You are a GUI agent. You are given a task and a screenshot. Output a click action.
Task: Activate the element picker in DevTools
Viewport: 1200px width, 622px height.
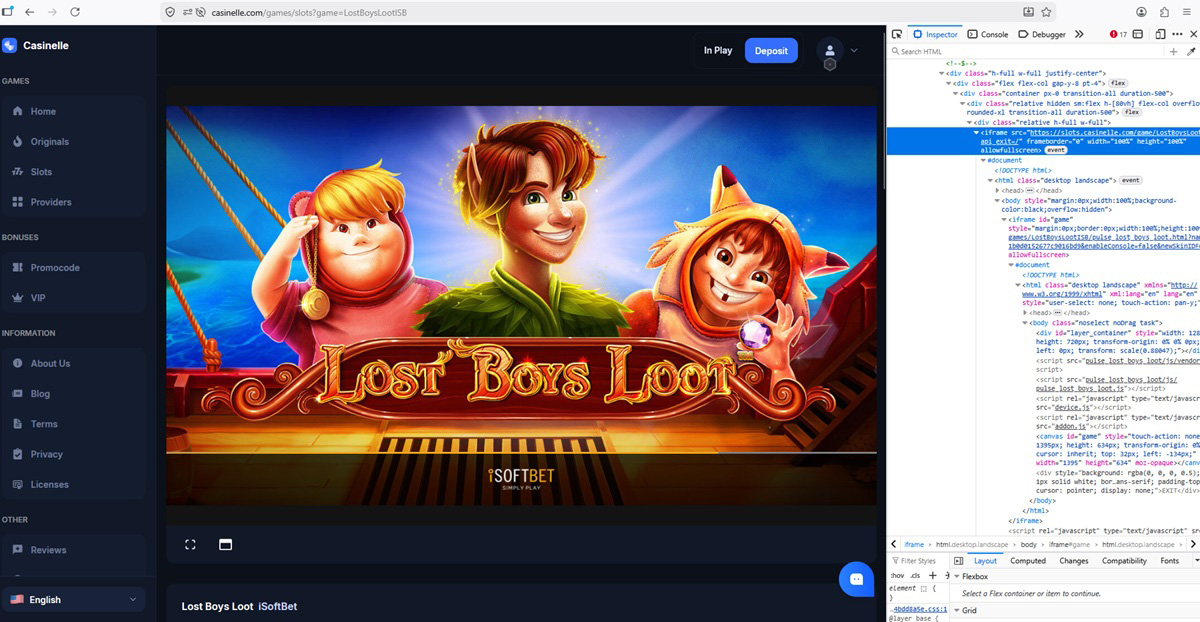coord(897,34)
